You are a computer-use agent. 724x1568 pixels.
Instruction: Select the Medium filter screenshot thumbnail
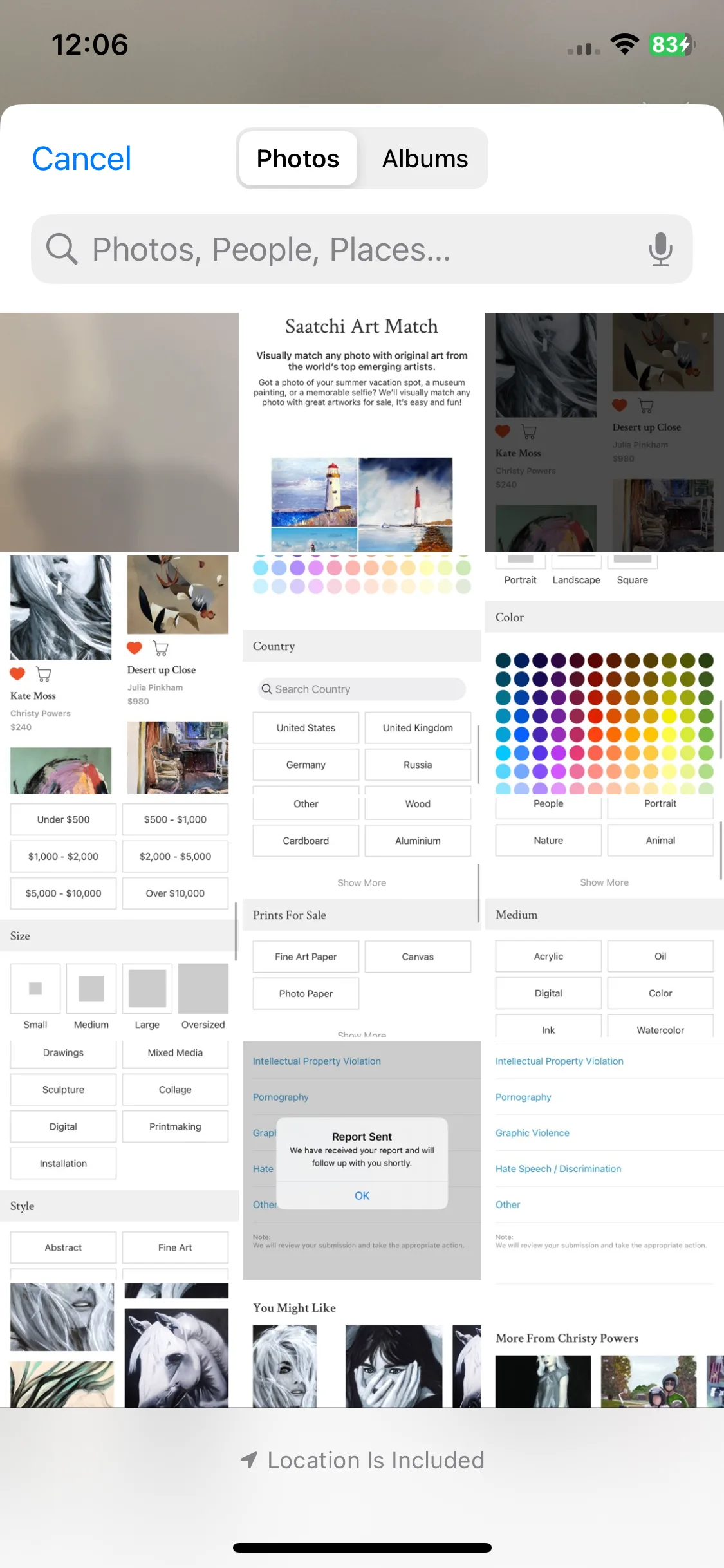pyautogui.click(x=604, y=917)
